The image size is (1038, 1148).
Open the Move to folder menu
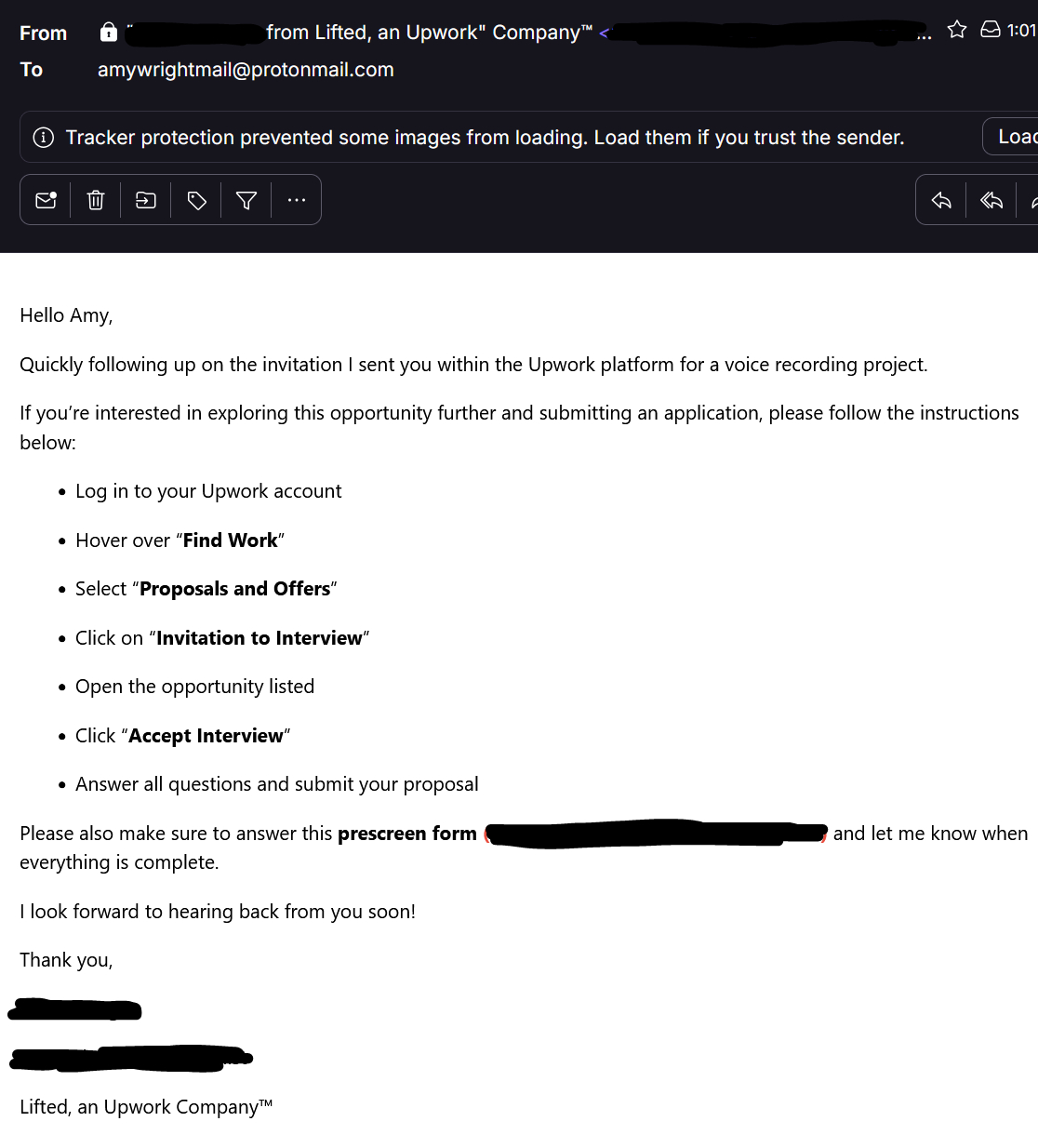tap(146, 200)
